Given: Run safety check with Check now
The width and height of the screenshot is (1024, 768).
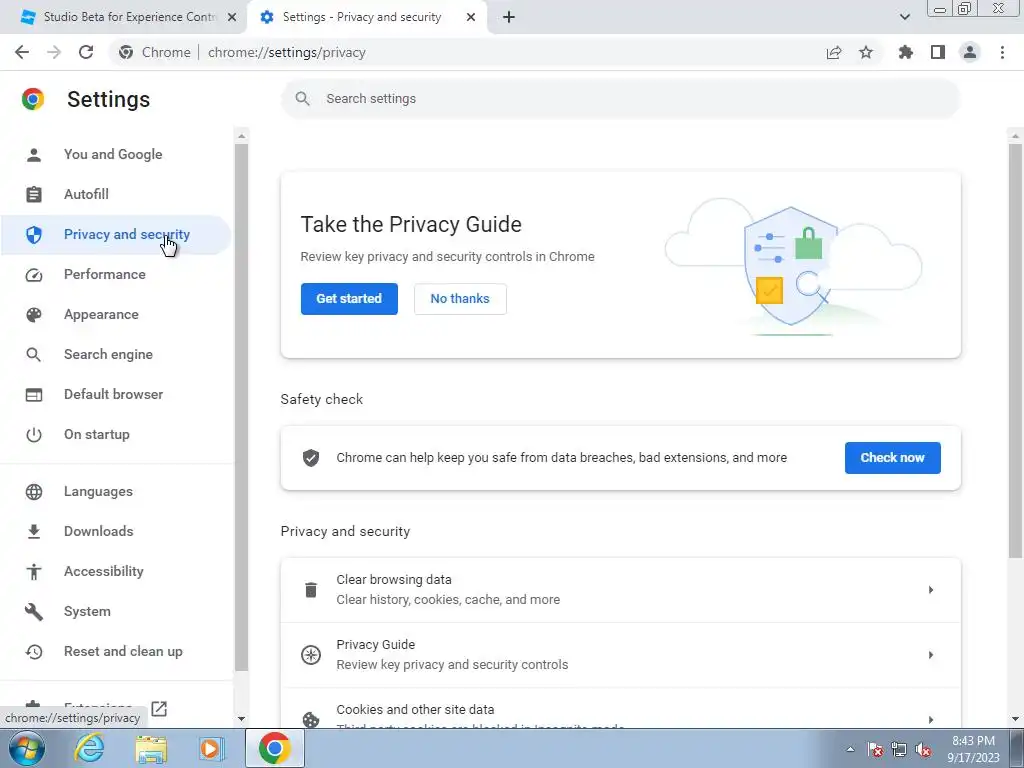Looking at the screenshot, I should pyautogui.click(x=892, y=458).
